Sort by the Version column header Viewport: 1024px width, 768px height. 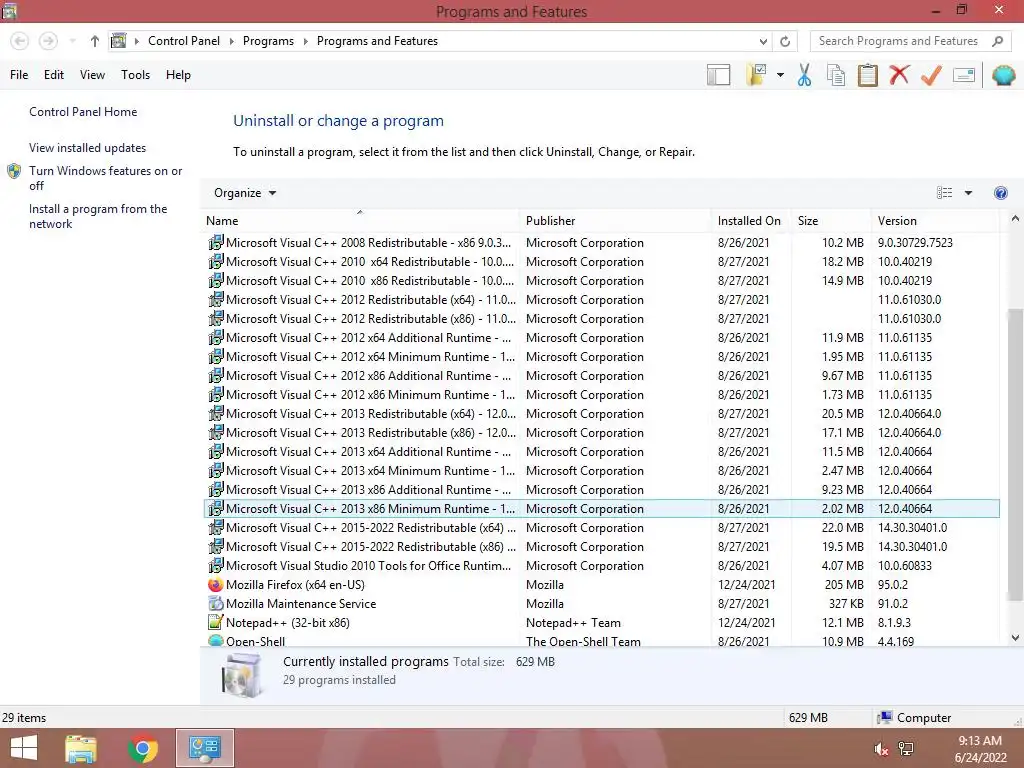tap(935, 221)
